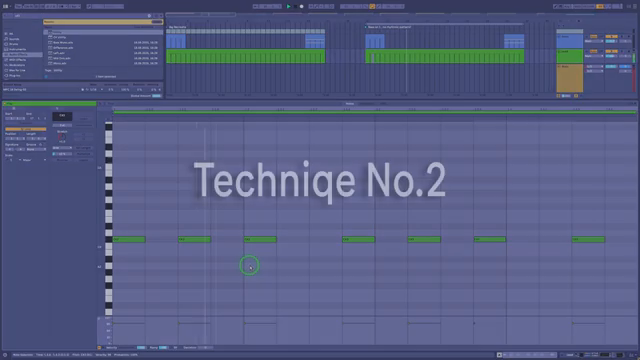Select the MPC 16 Swing groove entry
Image resolution: width=640 pixels, height=360 pixels.
(x=15, y=89)
